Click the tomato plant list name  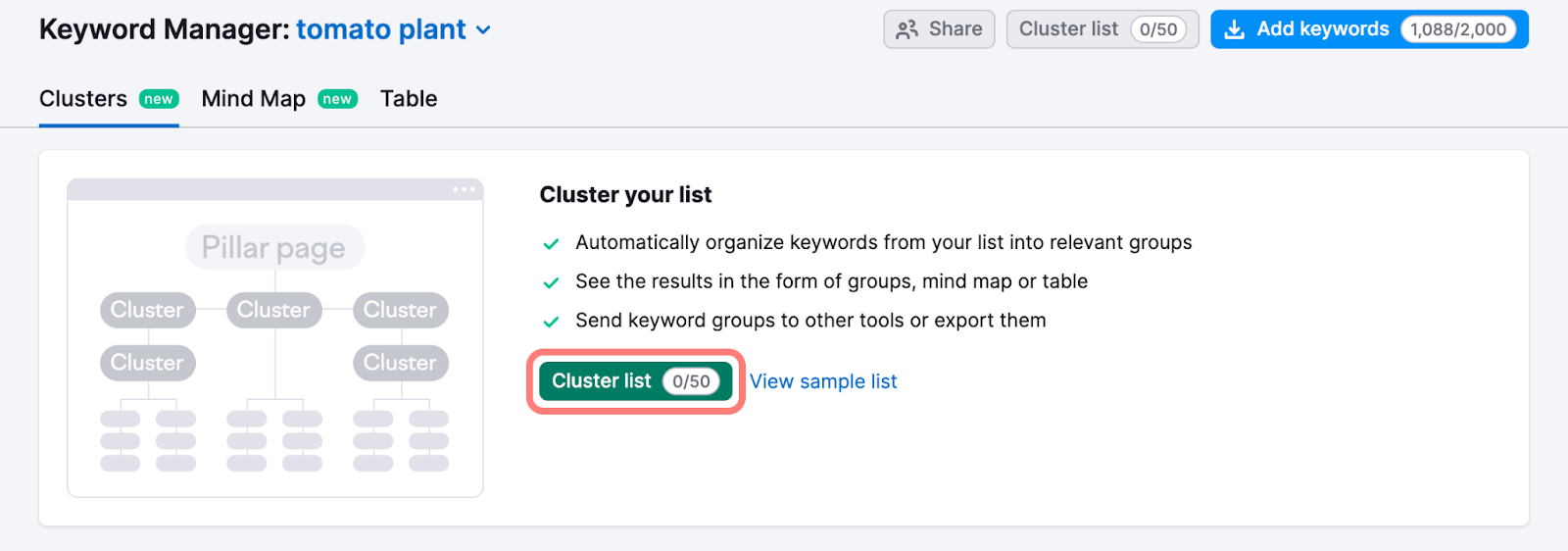[x=380, y=29]
